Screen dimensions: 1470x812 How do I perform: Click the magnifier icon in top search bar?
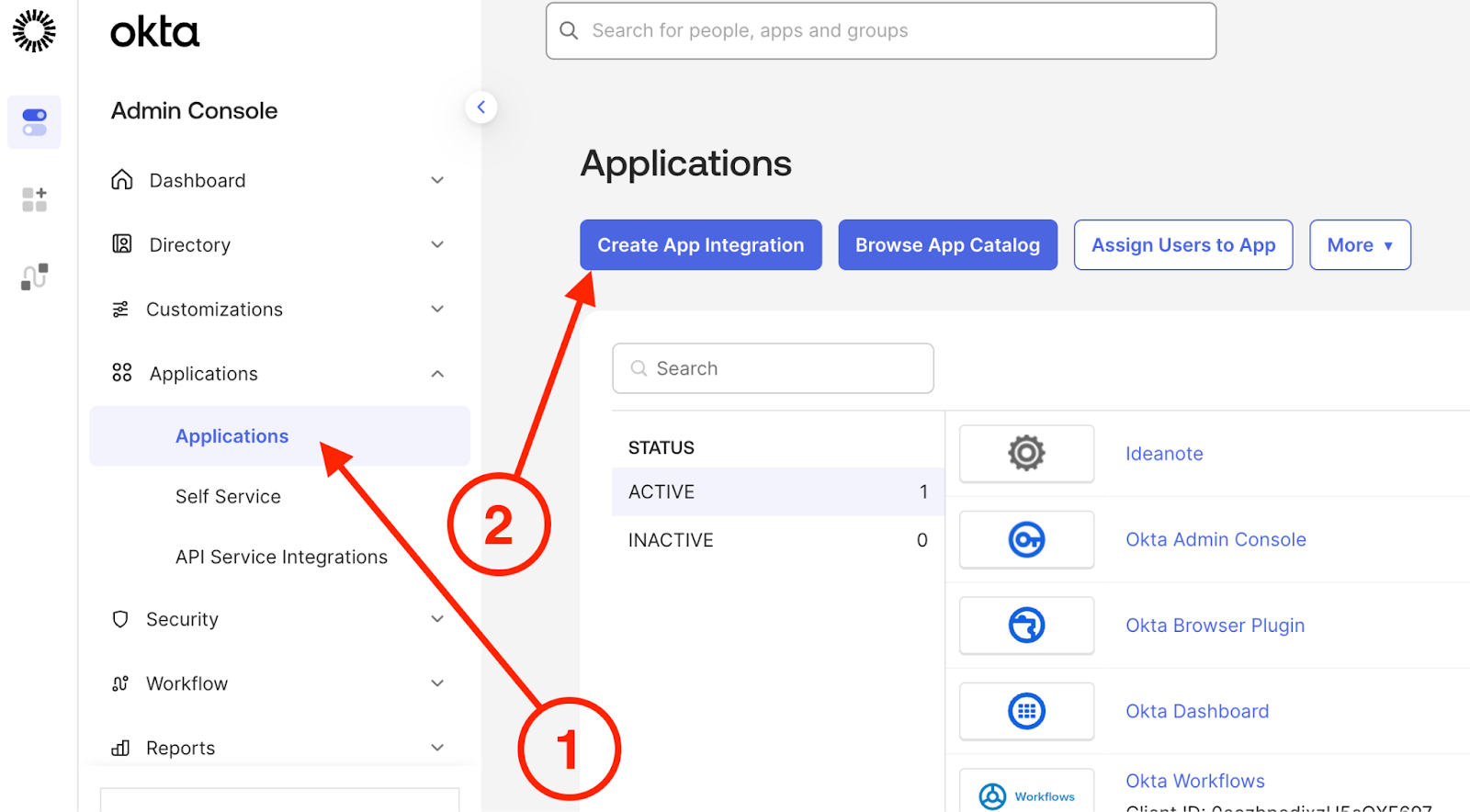tap(569, 30)
